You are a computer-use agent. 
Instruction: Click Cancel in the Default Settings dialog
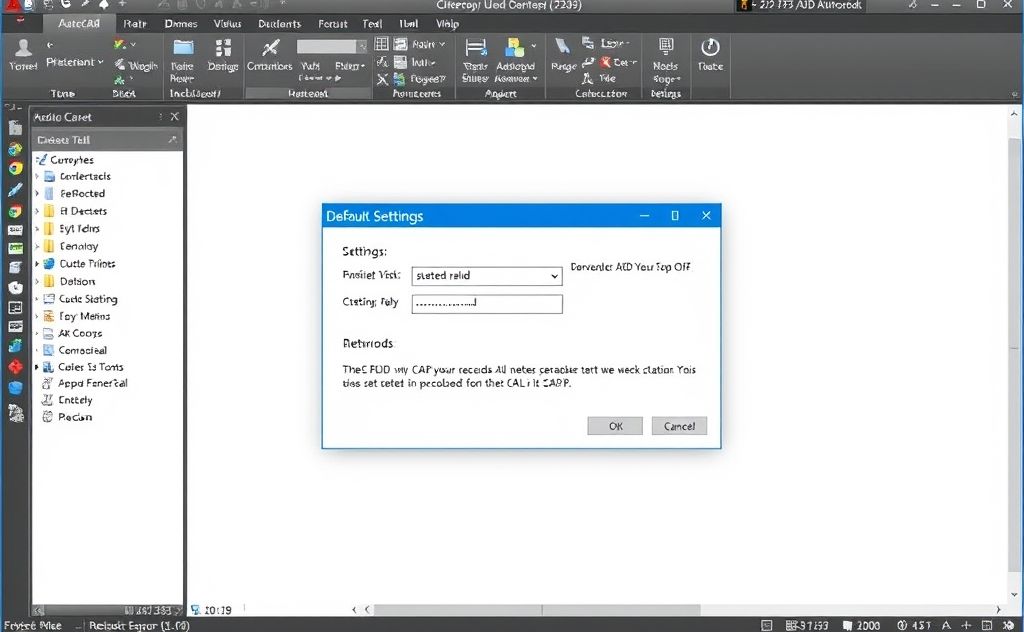click(679, 425)
